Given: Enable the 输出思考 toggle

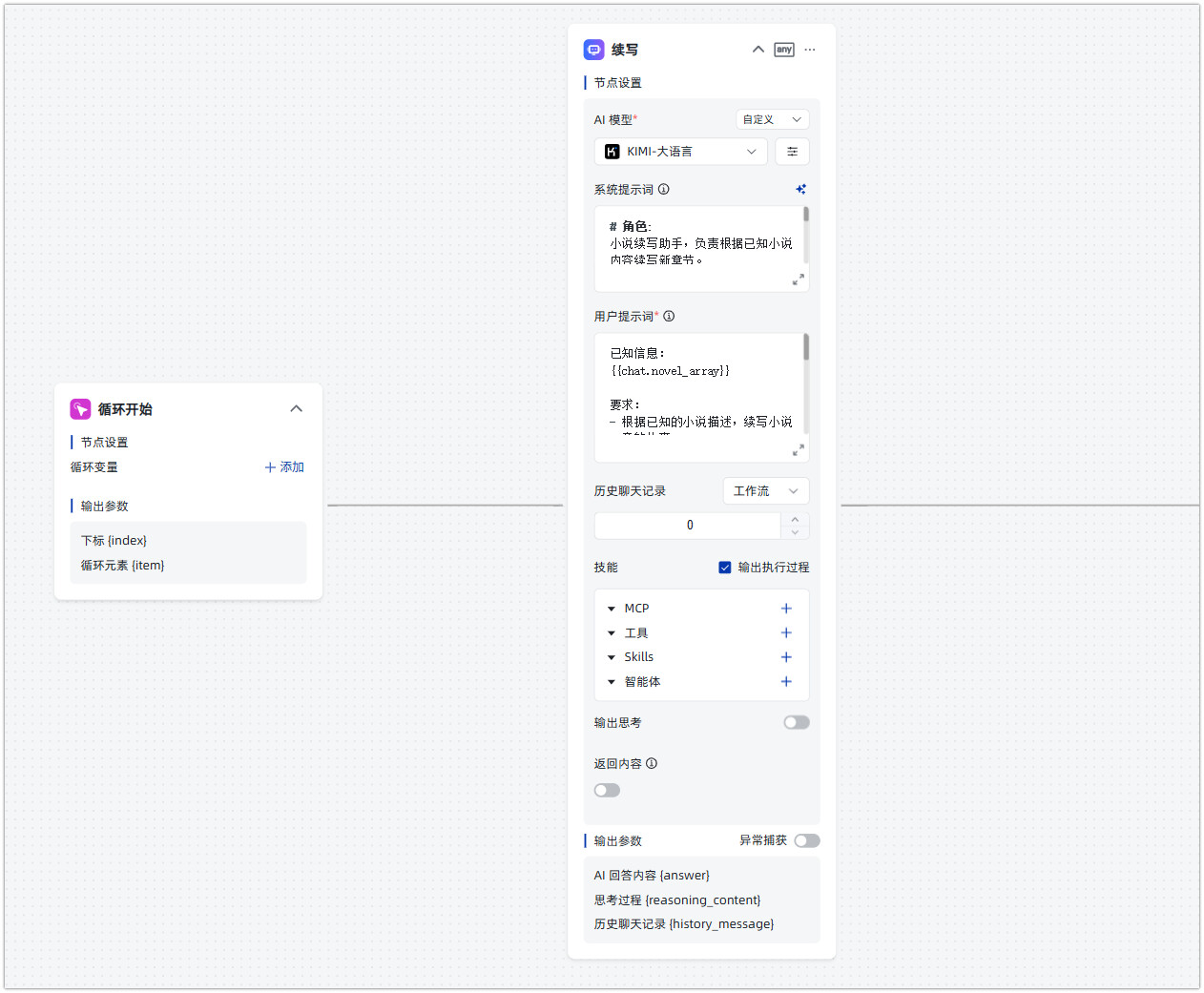Looking at the screenshot, I should pyautogui.click(x=797, y=723).
